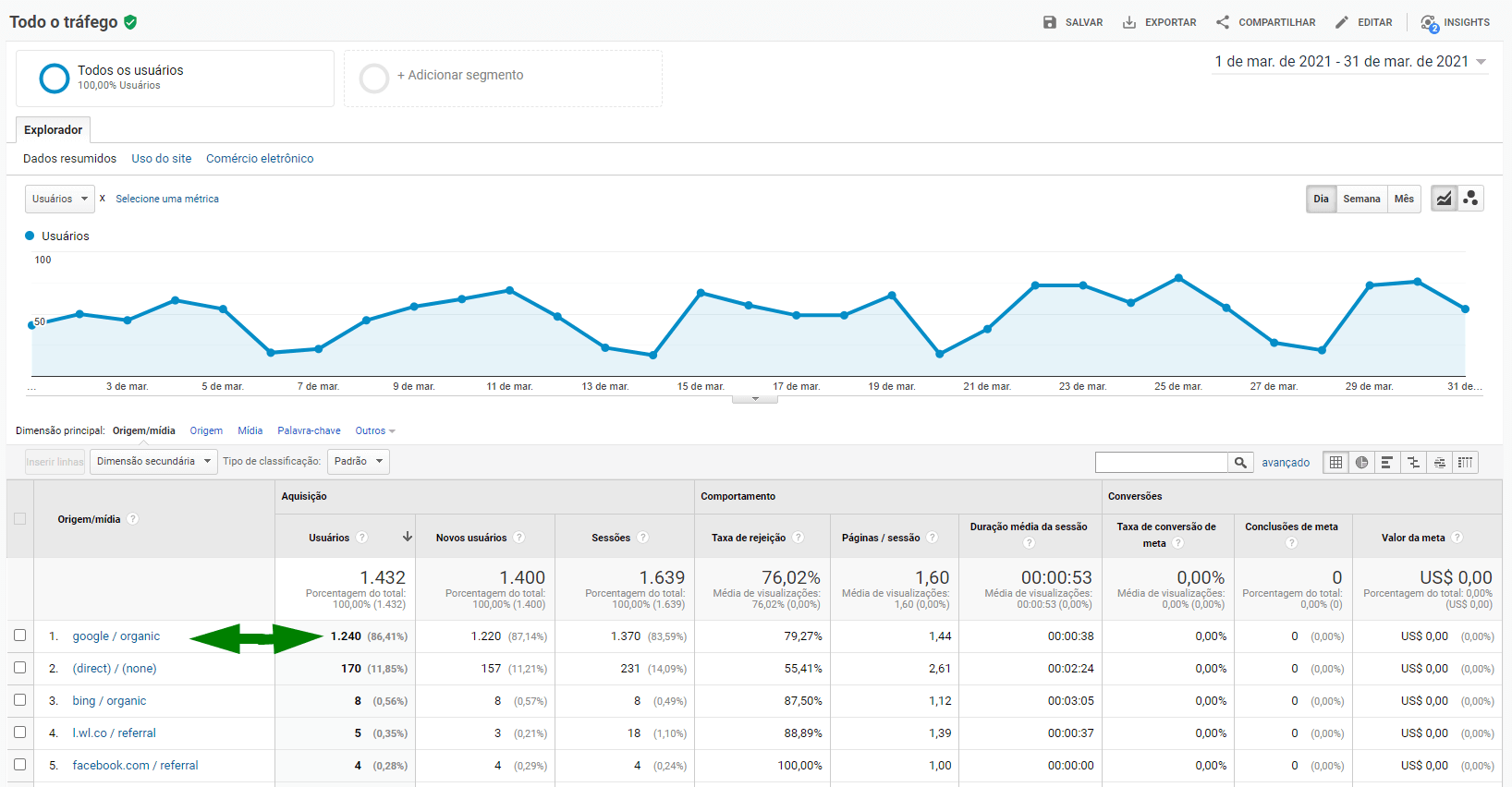Click the chart data point at 11 de mar.
1512x787 pixels.
coord(510,290)
